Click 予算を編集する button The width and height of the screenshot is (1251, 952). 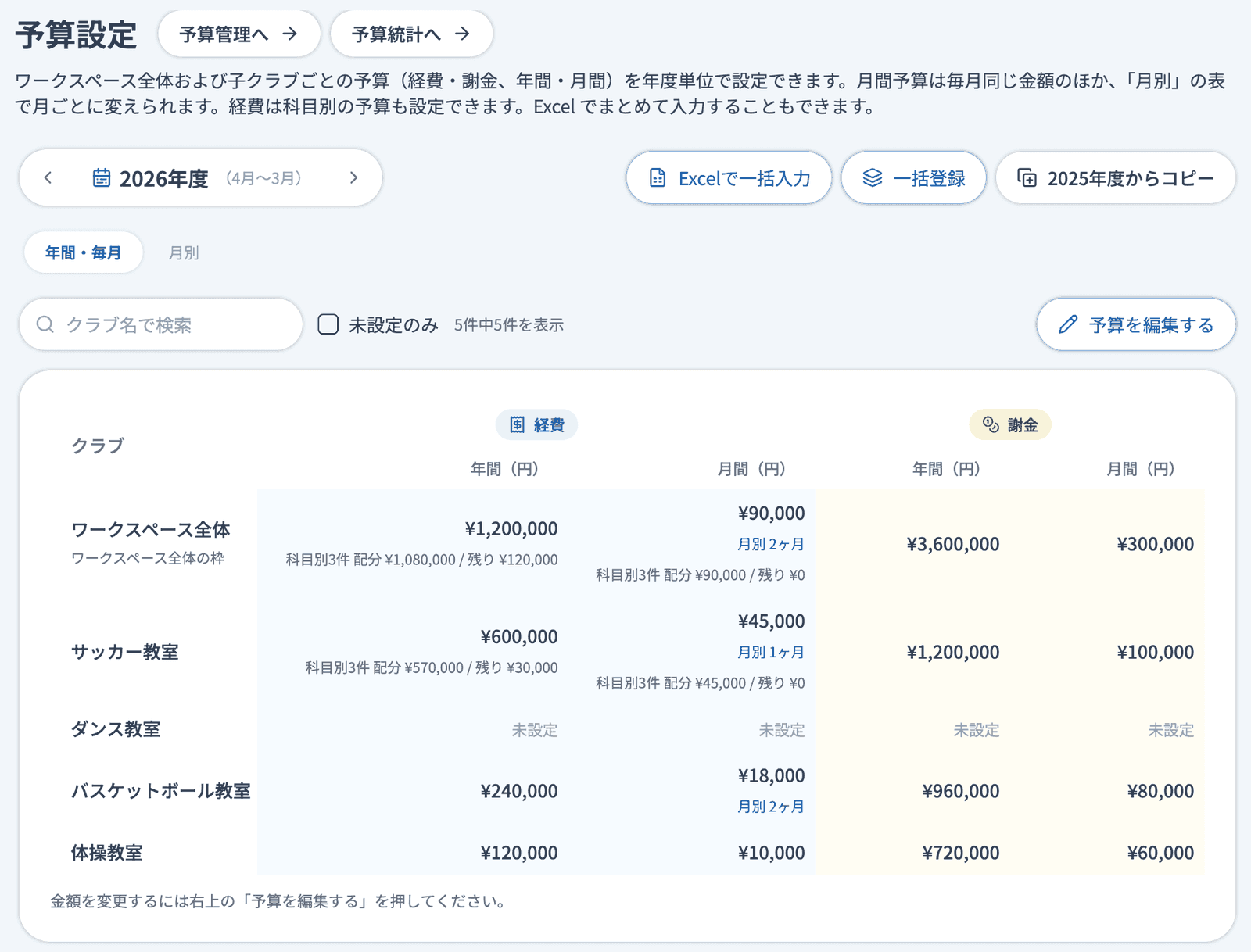[1136, 324]
